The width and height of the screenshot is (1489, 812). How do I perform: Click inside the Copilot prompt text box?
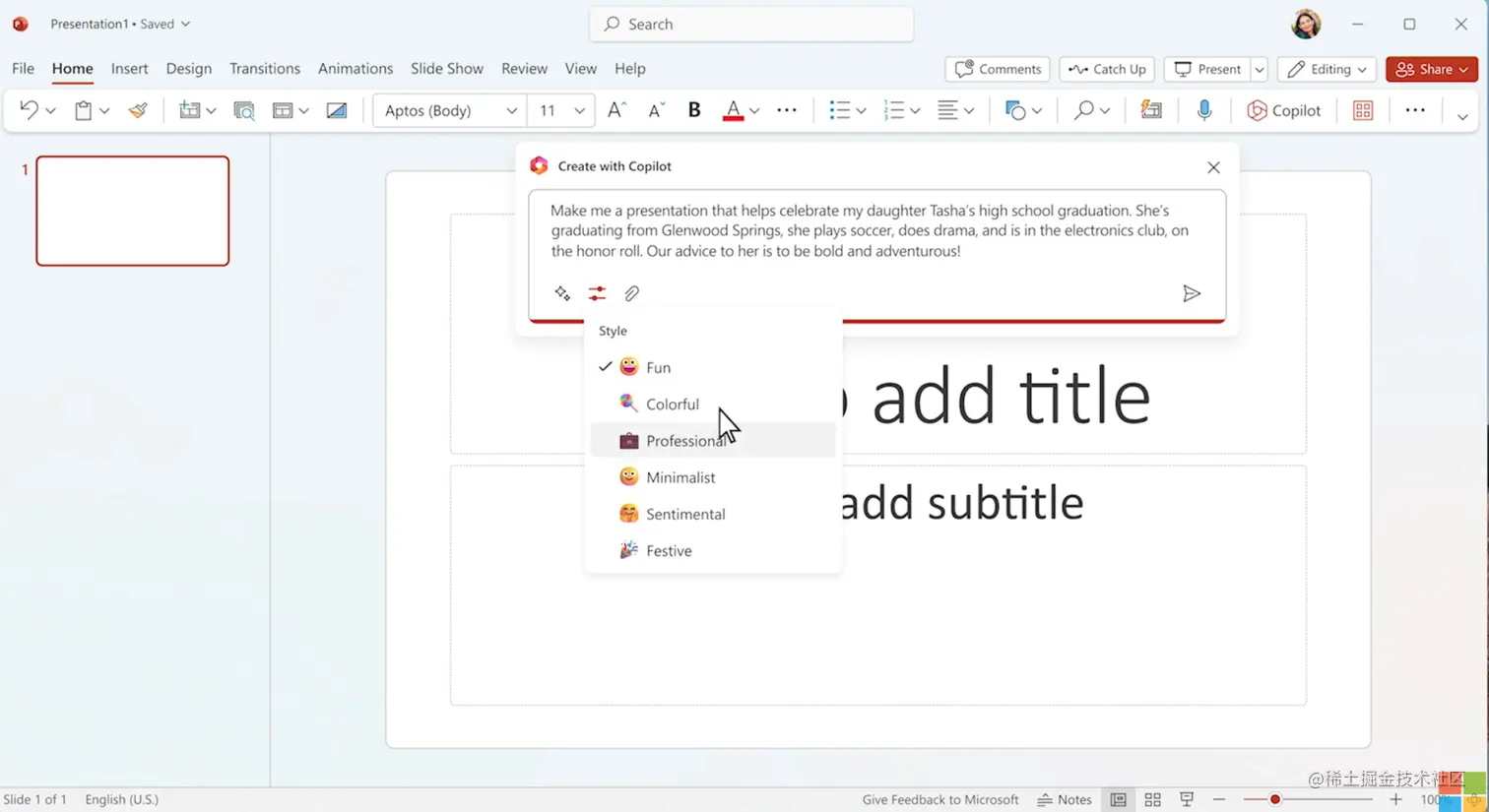click(x=876, y=231)
